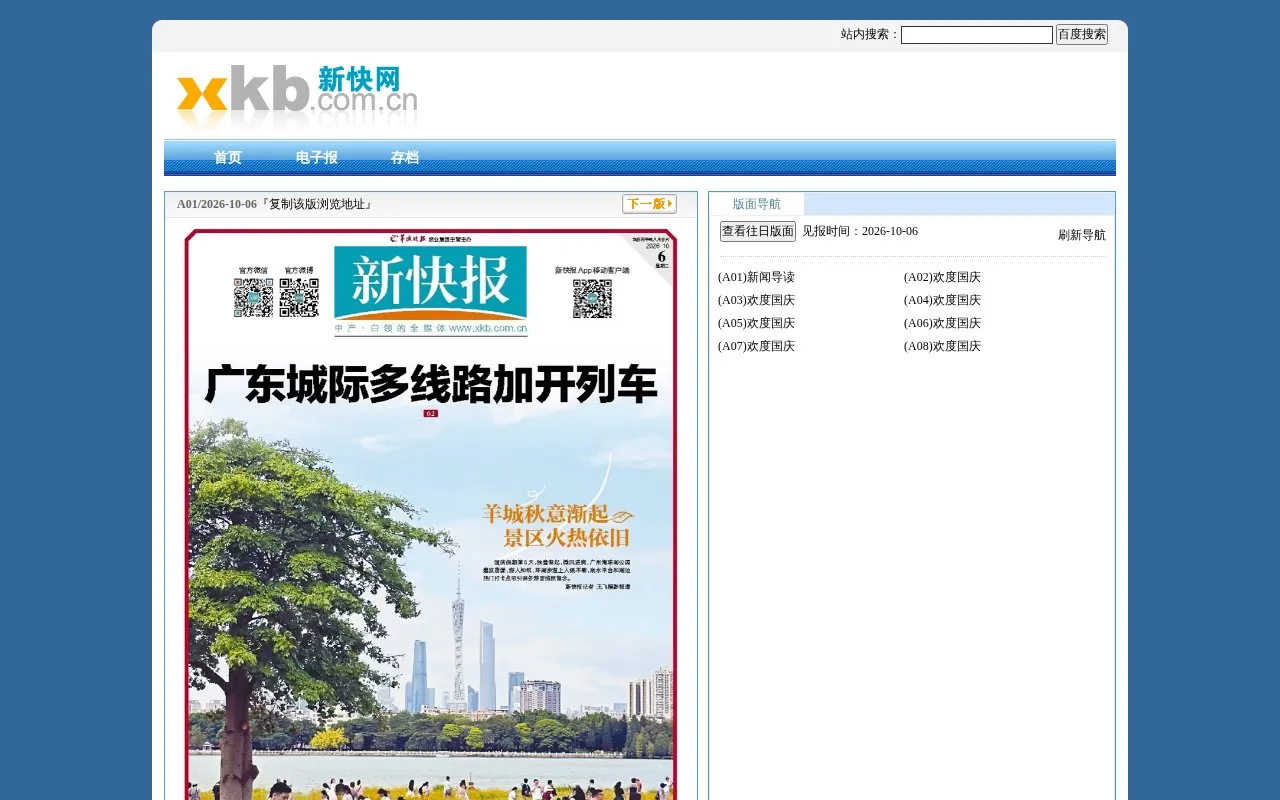The width and height of the screenshot is (1280, 800).
Task: Open page (A04)欢度国庆
Action: tap(942, 300)
